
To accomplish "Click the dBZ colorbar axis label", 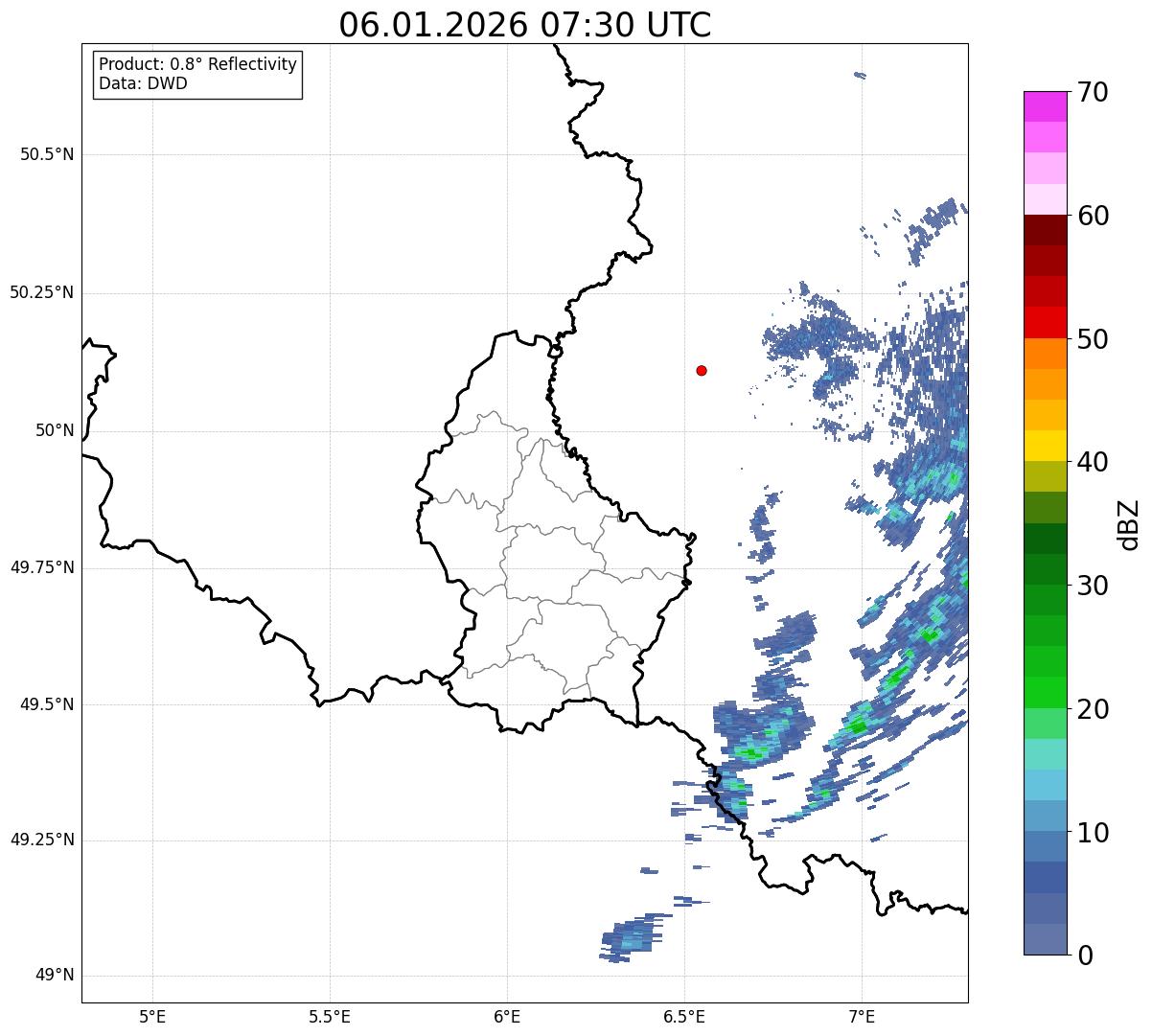I will pyautogui.click(x=1130, y=524).
